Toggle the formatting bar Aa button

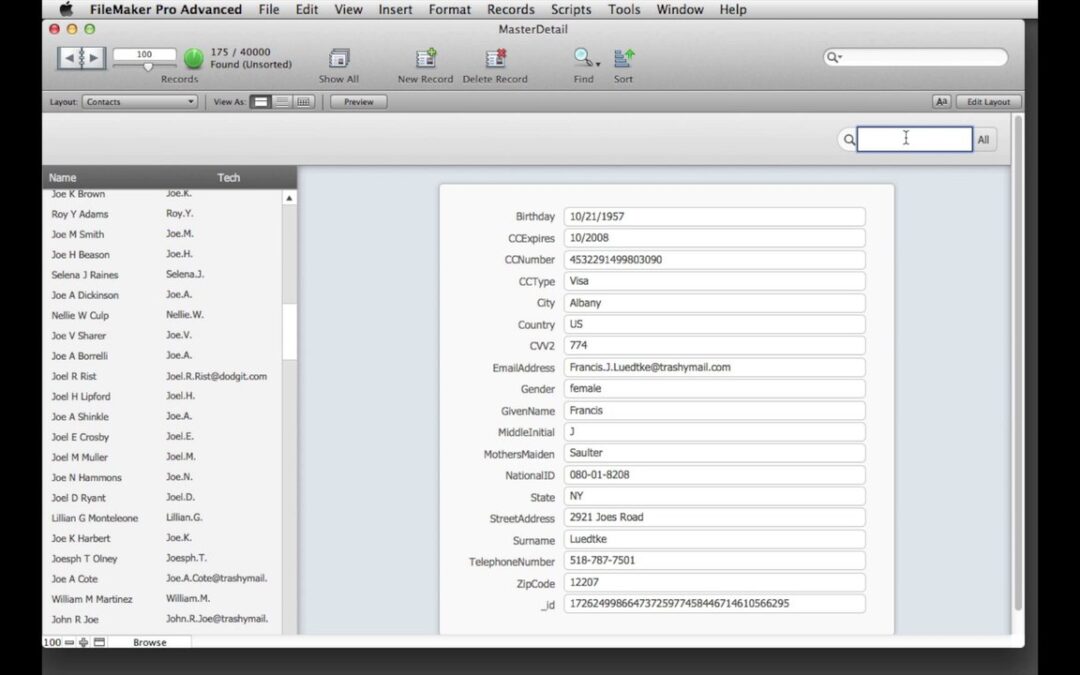[941, 102]
